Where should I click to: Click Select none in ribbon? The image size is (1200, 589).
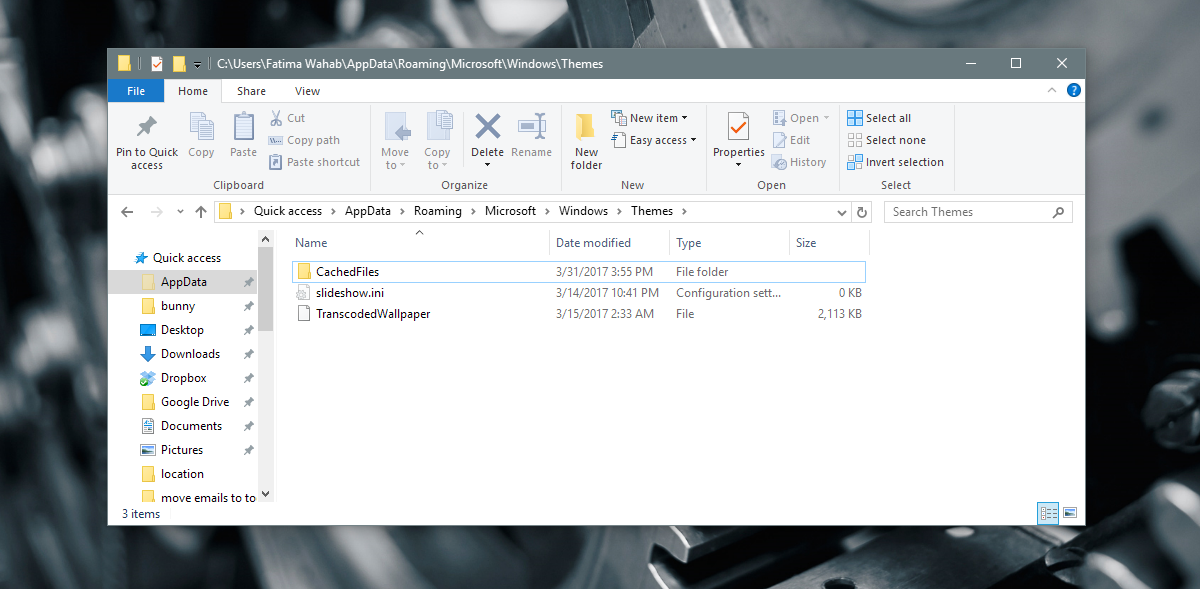886,140
